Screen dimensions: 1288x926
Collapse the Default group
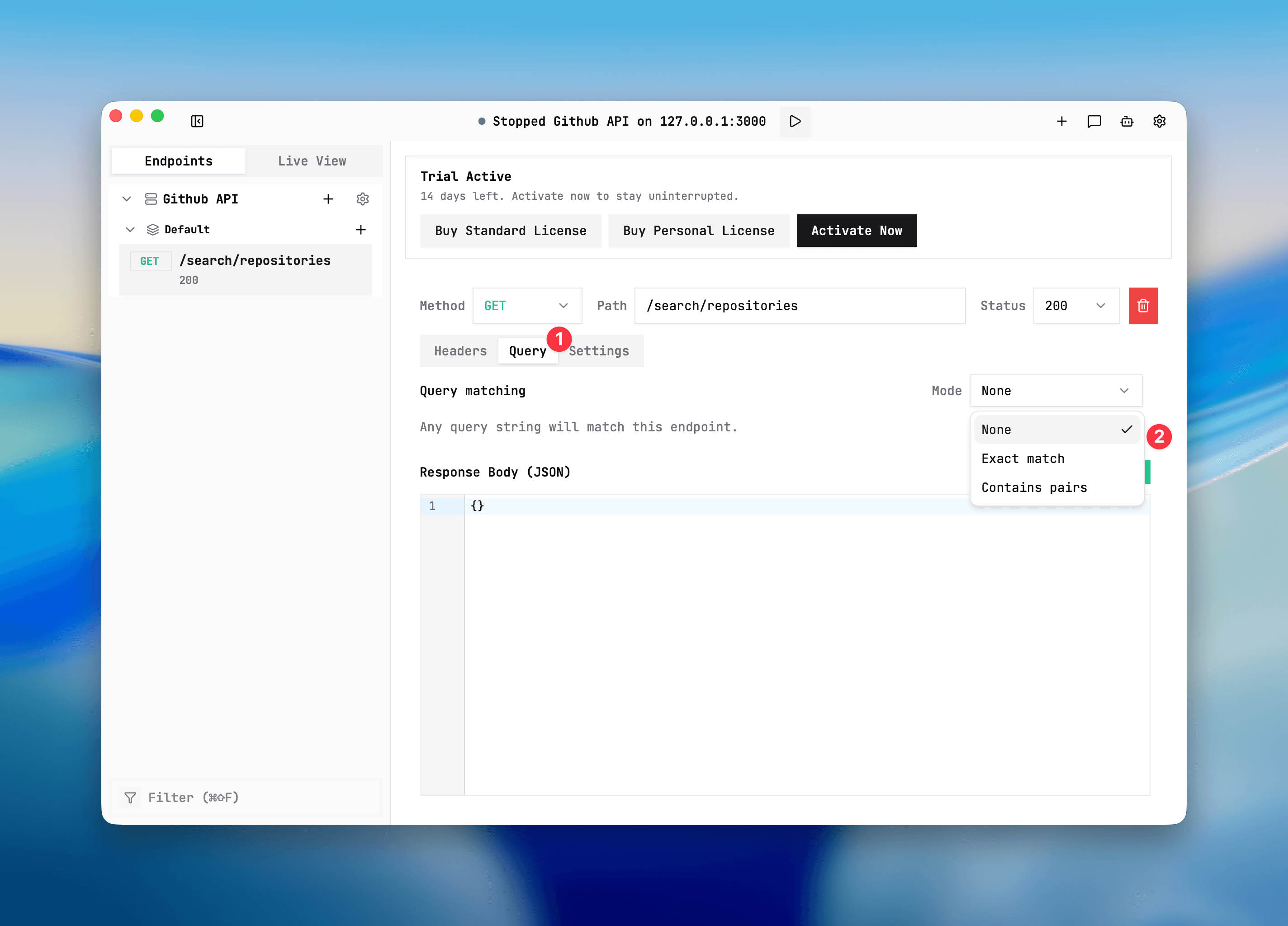click(130, 229)
